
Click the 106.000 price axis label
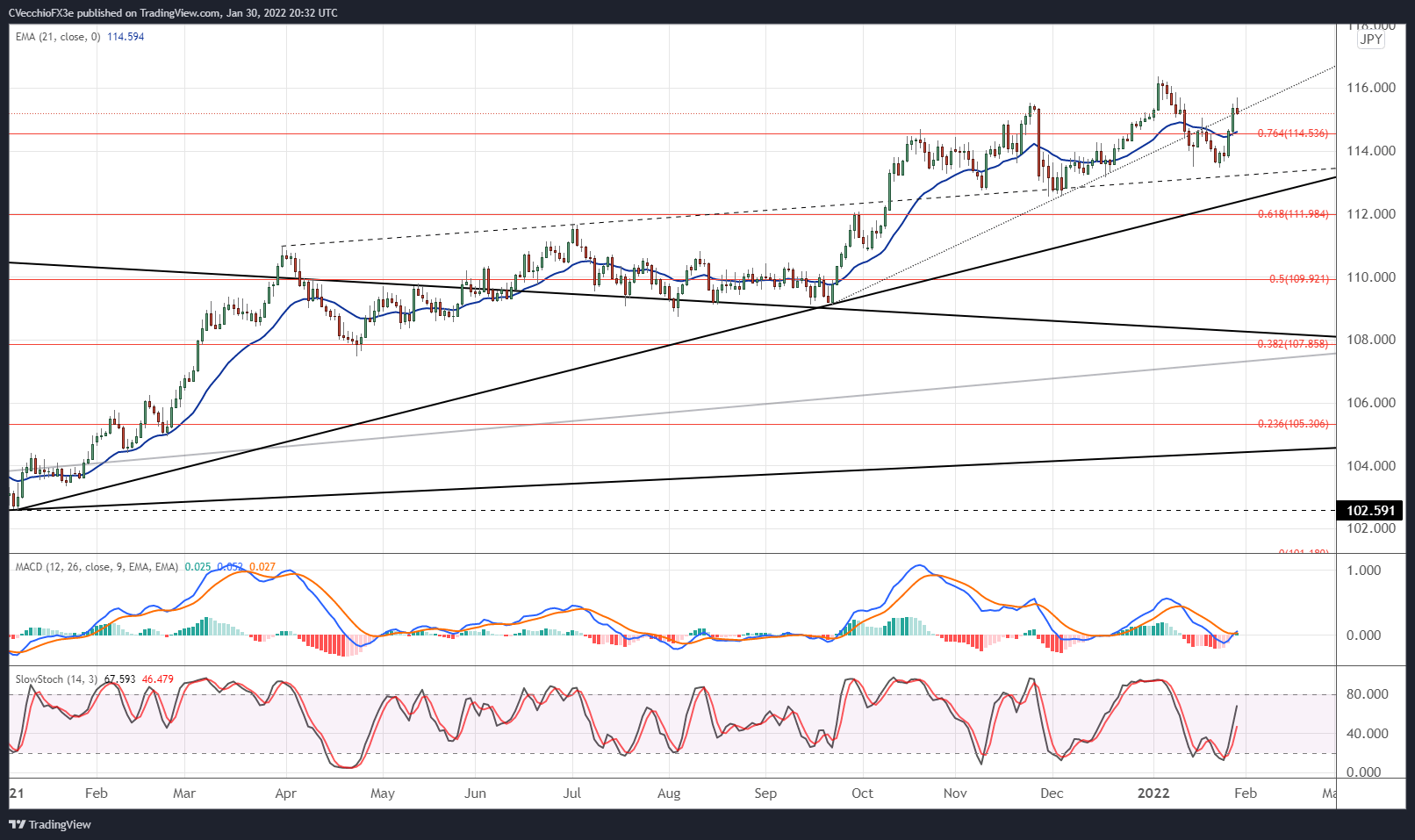[x=1371, y=403]
